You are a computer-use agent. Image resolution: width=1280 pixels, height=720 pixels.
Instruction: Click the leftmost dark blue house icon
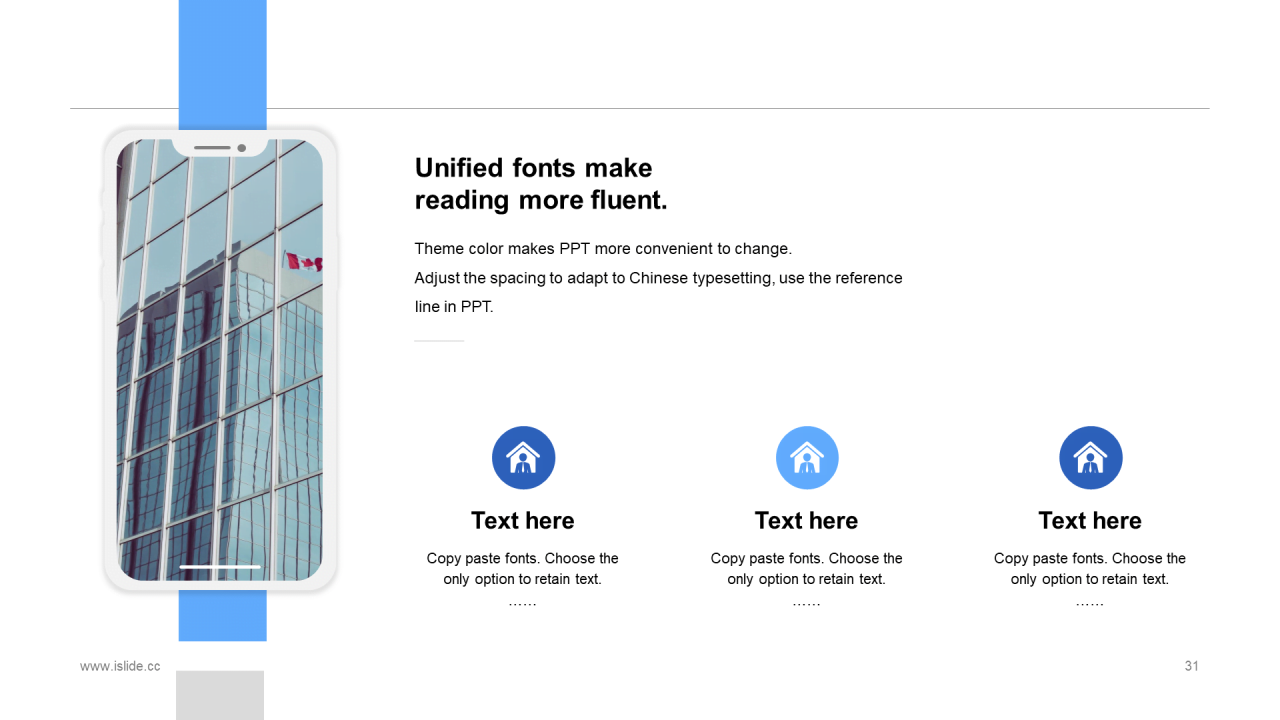[x=523, y=458]
